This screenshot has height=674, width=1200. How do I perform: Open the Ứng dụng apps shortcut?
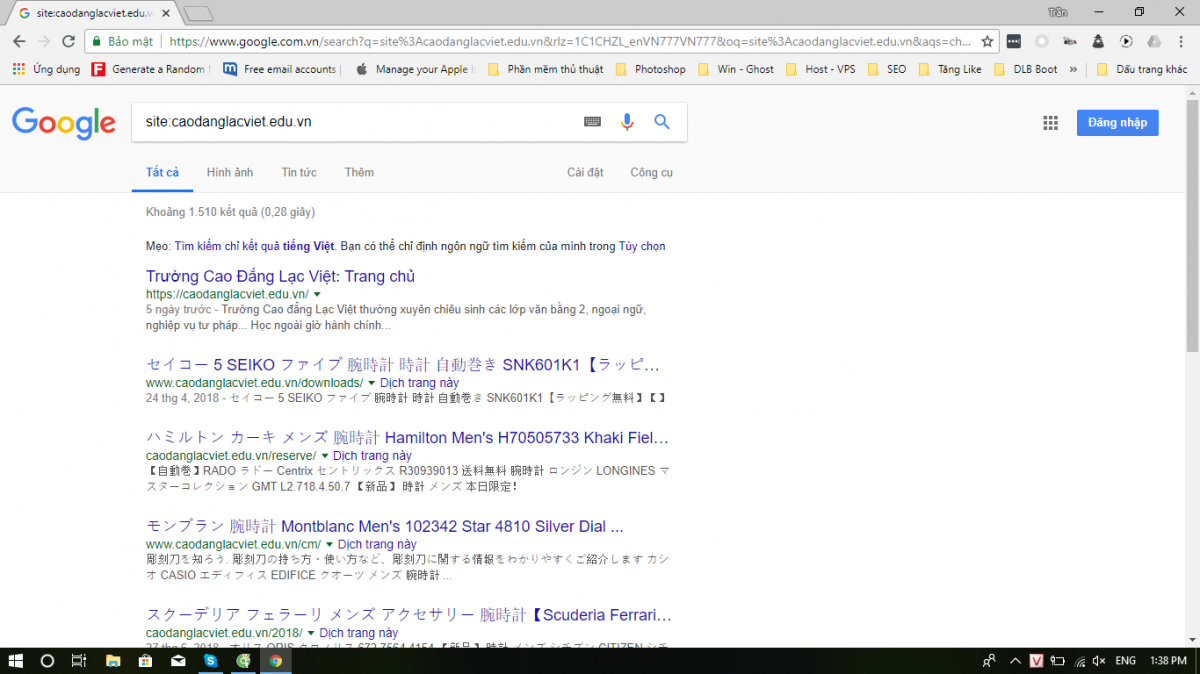coord(46,69)
